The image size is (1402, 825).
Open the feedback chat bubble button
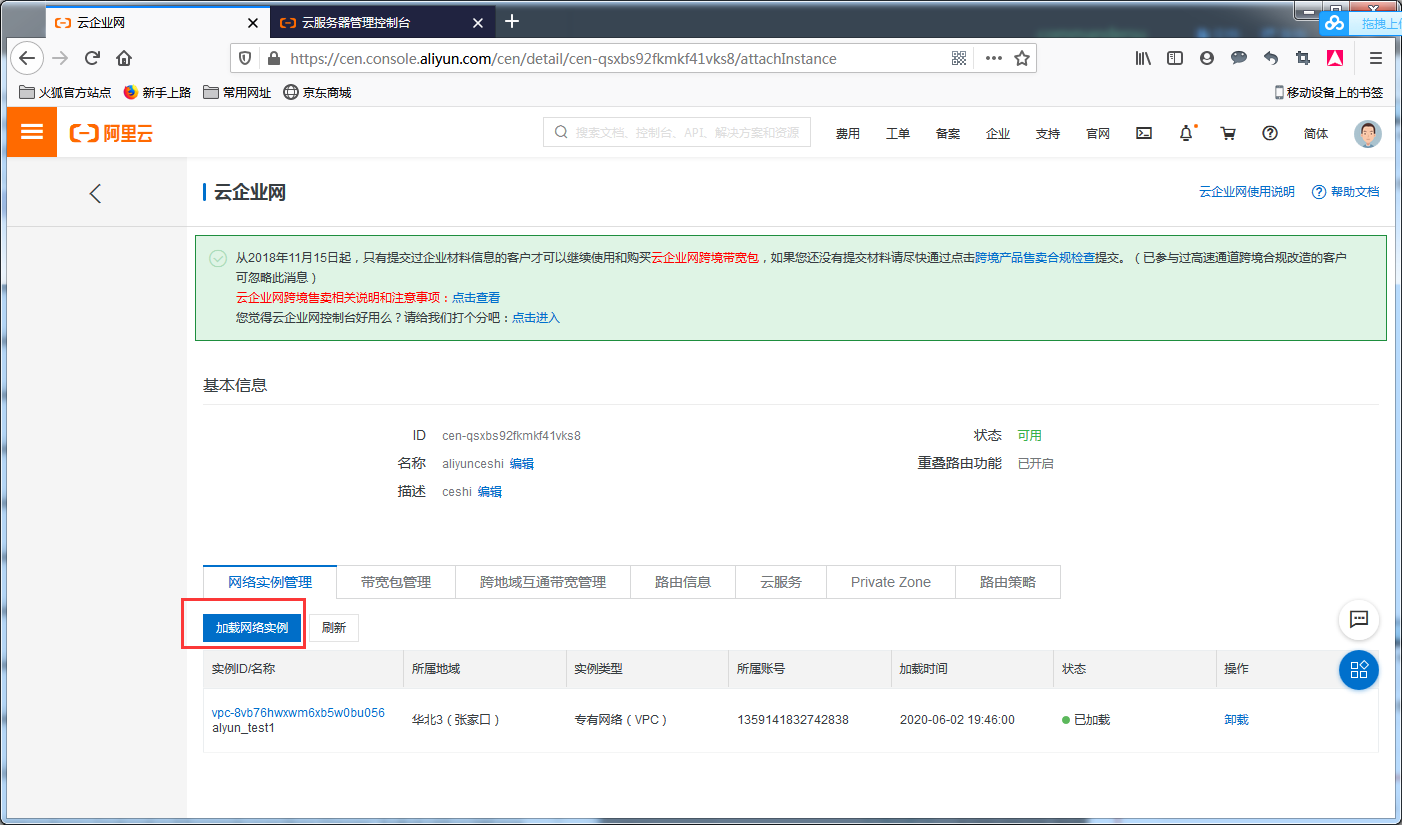[x=1358, y=620]
